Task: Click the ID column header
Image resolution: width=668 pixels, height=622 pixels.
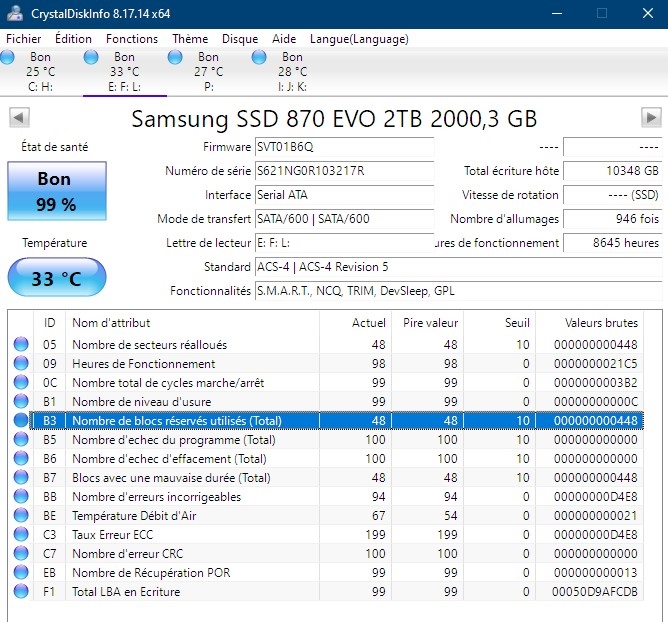Action: click(49, 323)
